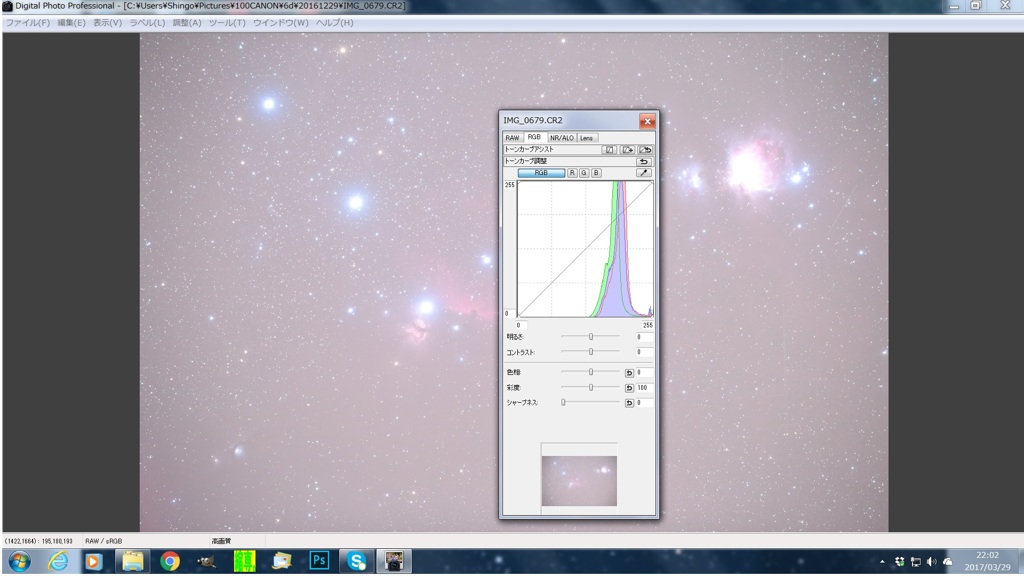Open the ファイル(F) menu
Viewport: 1024px width, 576px height.
pos(27,23)
